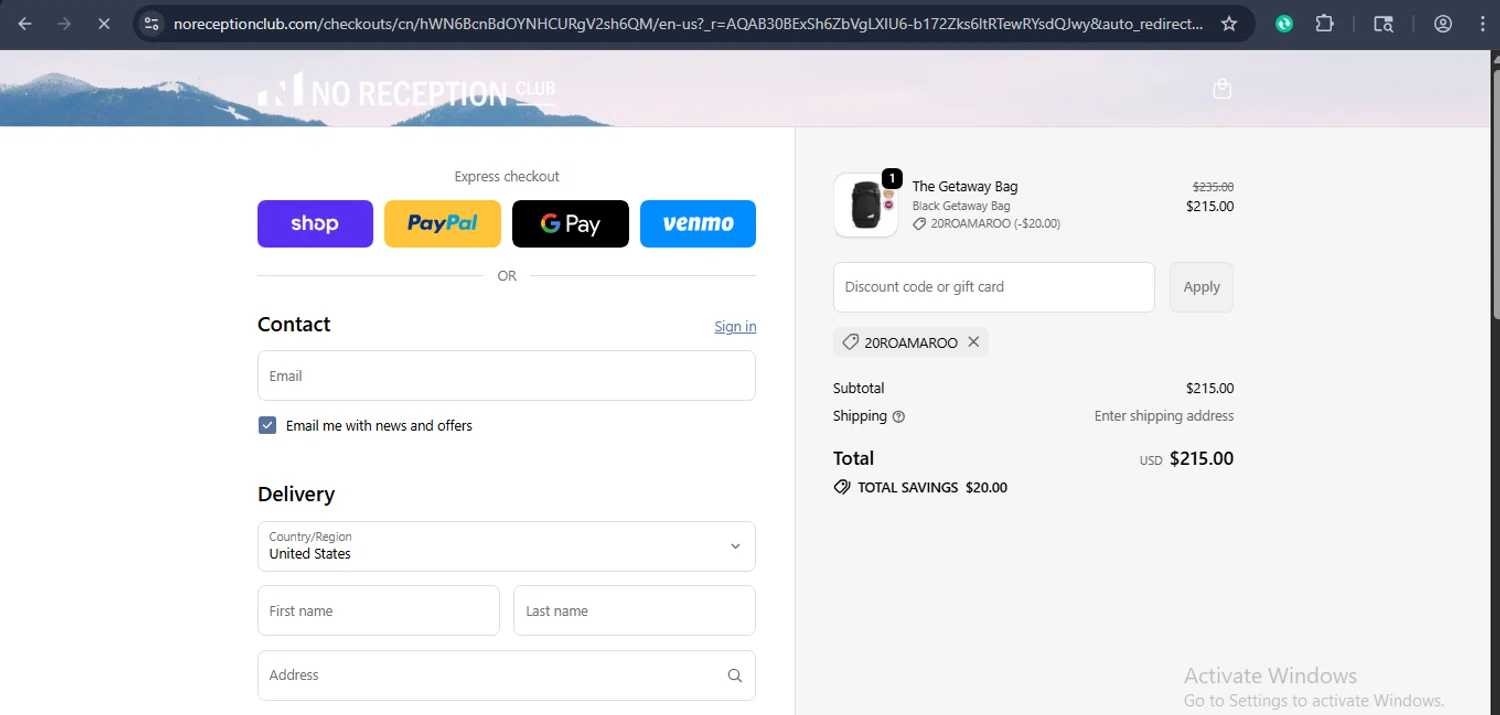Pay with Venmo

pos(698,224)
